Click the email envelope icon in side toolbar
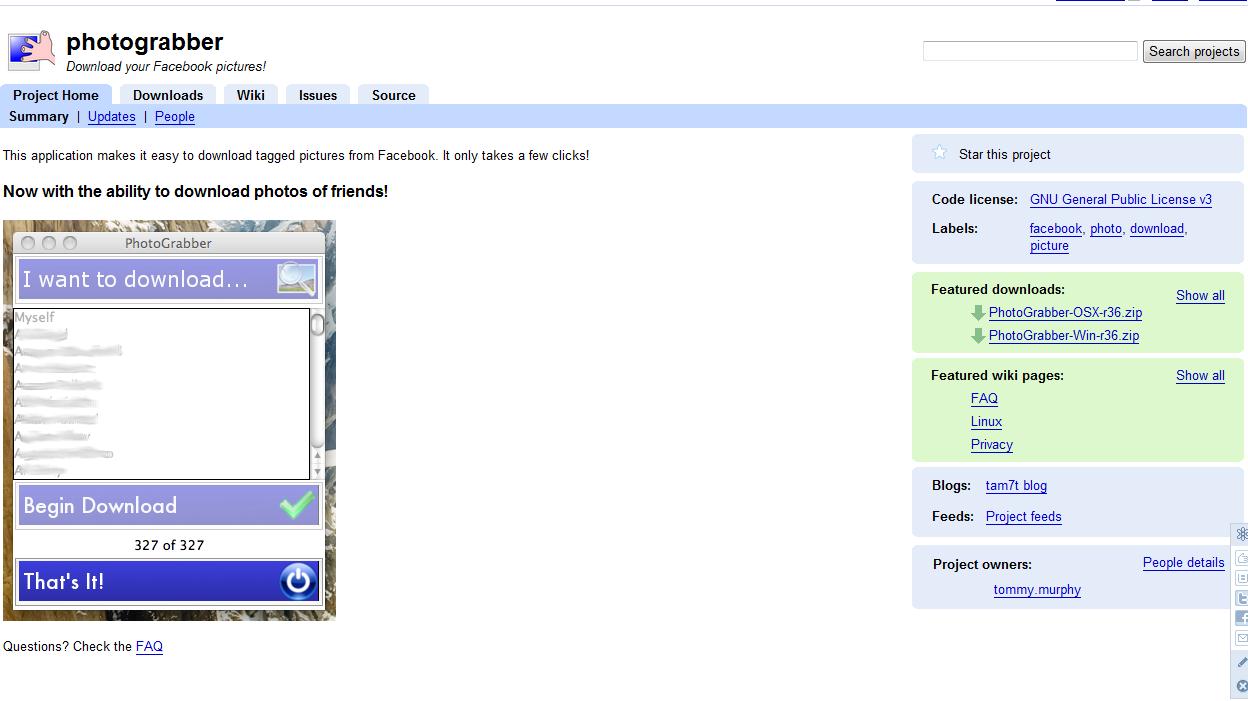The width and height of the screenshot is (1248, 701). [x=1242, y=638]
